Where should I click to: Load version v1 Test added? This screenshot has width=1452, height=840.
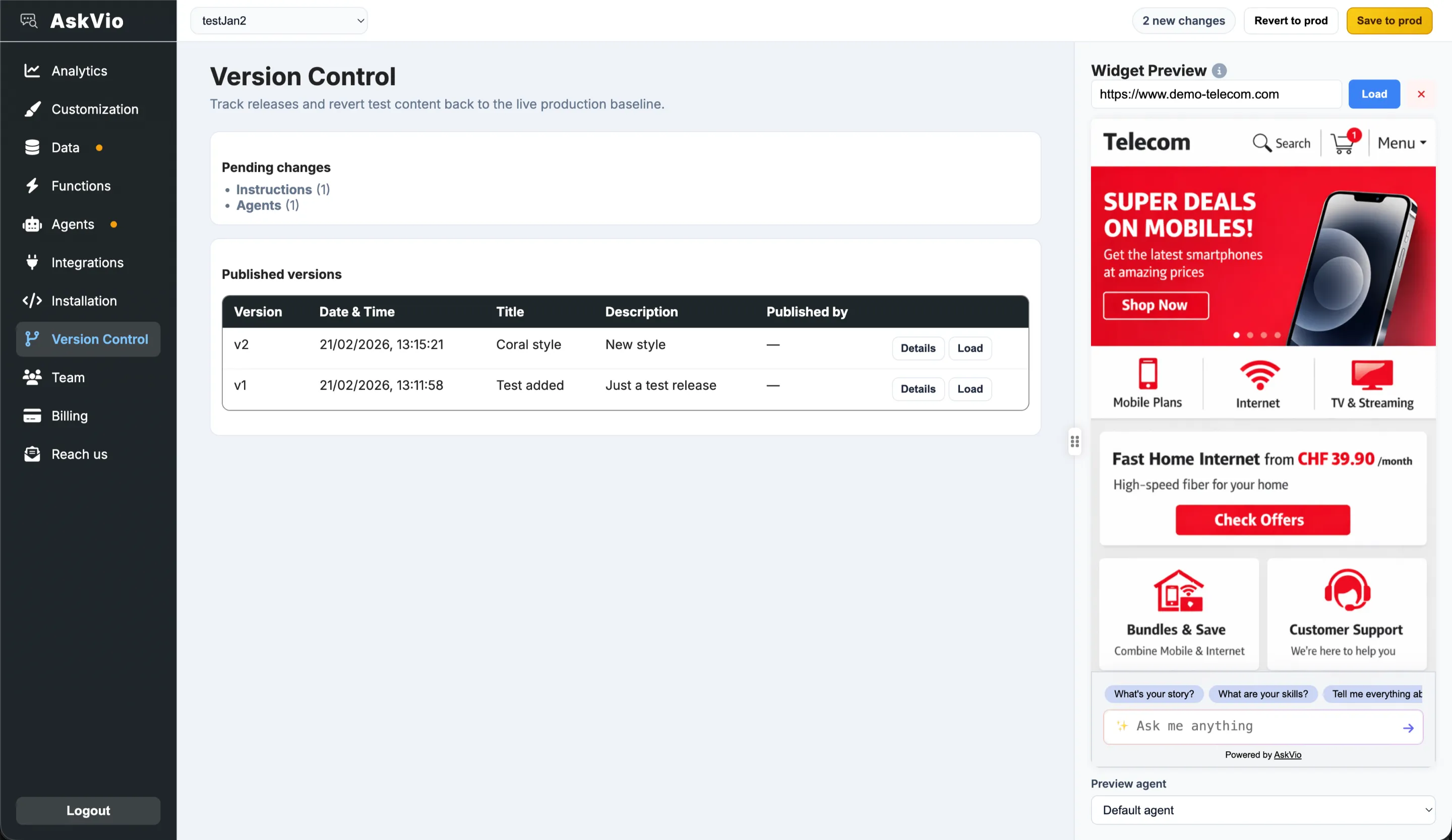click(970, 389)
